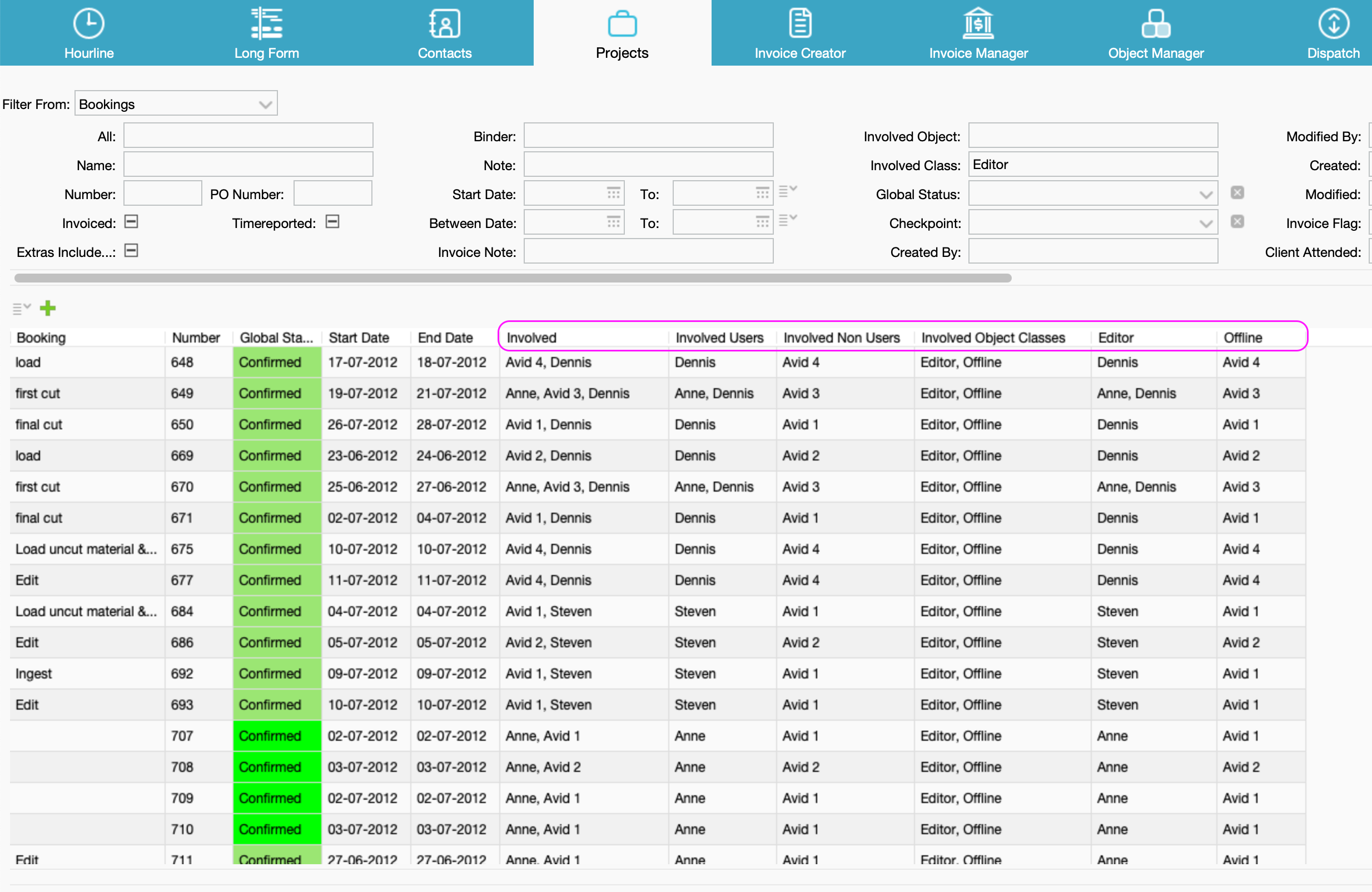Click the green plus add booking icon

point(48,309)
